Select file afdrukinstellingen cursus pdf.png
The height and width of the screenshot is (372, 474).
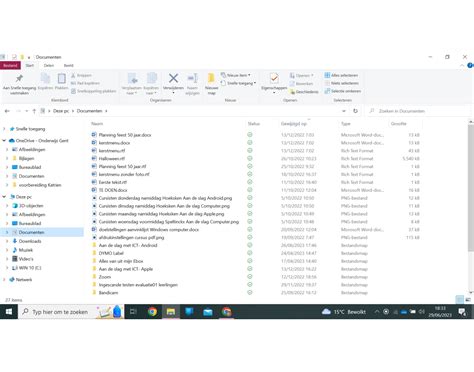click(x=131, y=237)
